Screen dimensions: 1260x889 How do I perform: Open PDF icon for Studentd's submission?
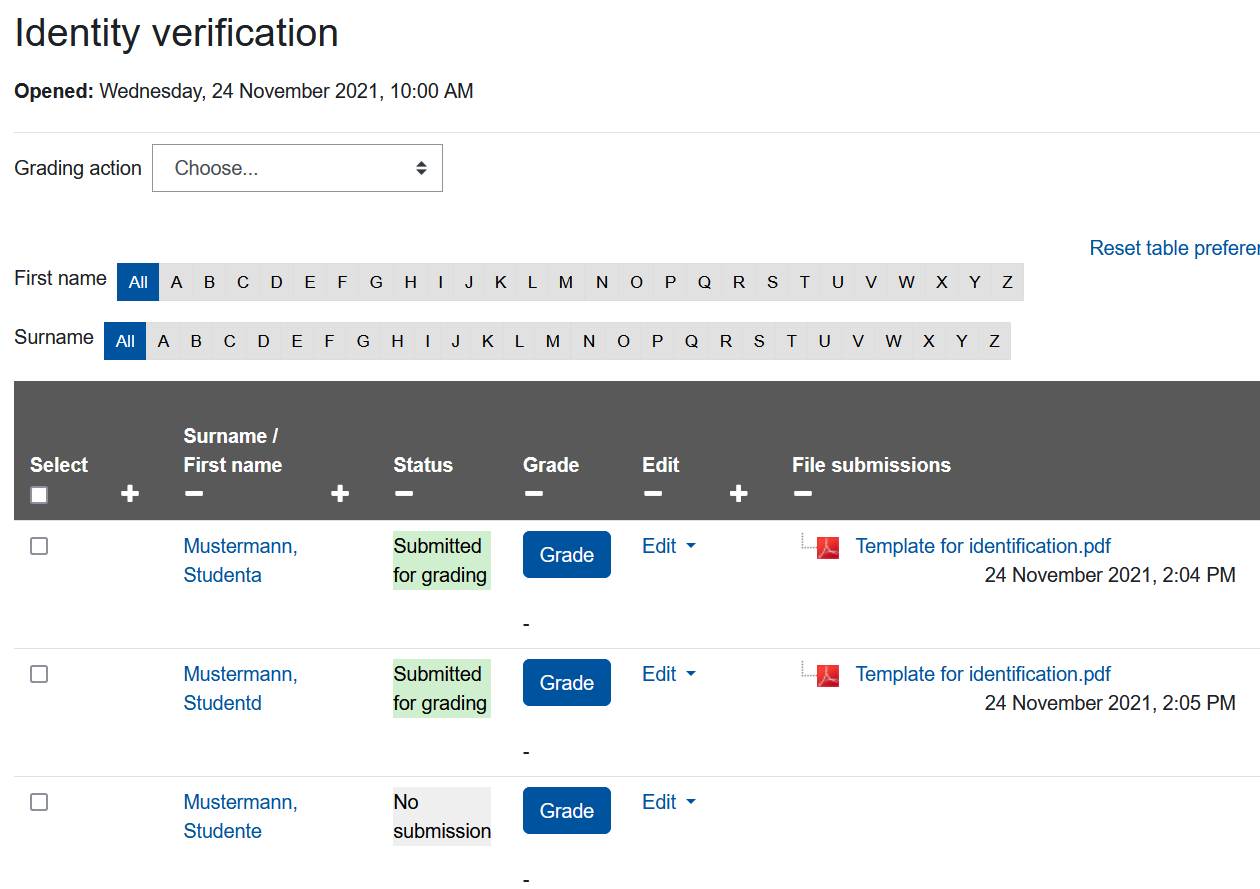[828, 675]
